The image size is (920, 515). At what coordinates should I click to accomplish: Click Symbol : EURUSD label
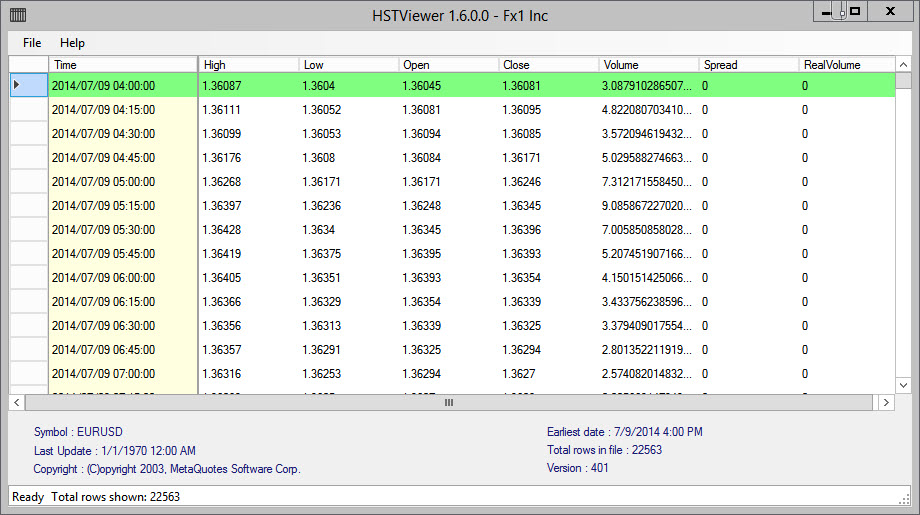[78, 432]
